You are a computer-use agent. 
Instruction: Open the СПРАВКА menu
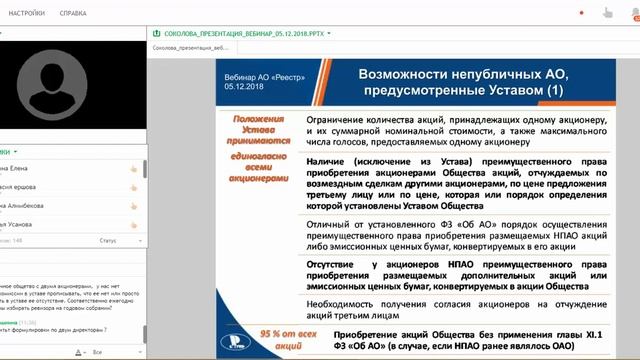[73, 13]
